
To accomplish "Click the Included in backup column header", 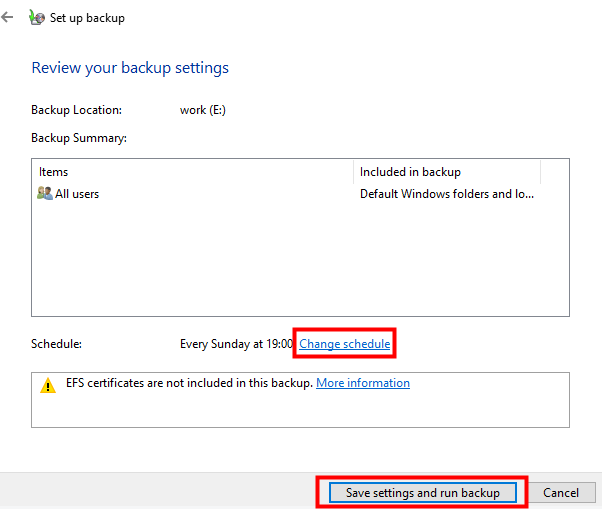I will (446, 172).
